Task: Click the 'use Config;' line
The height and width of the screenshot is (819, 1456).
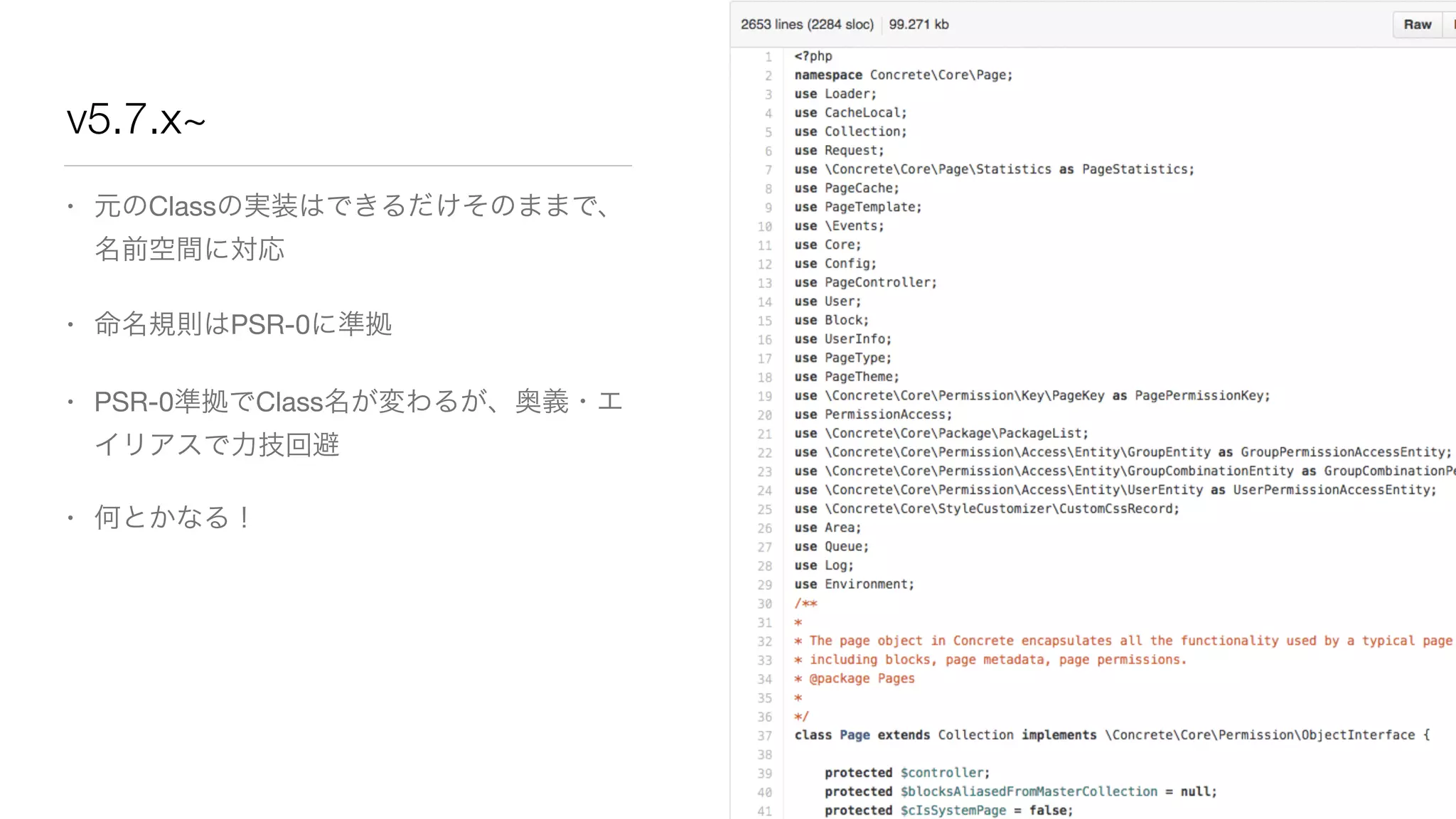Action: click(835, 263)
